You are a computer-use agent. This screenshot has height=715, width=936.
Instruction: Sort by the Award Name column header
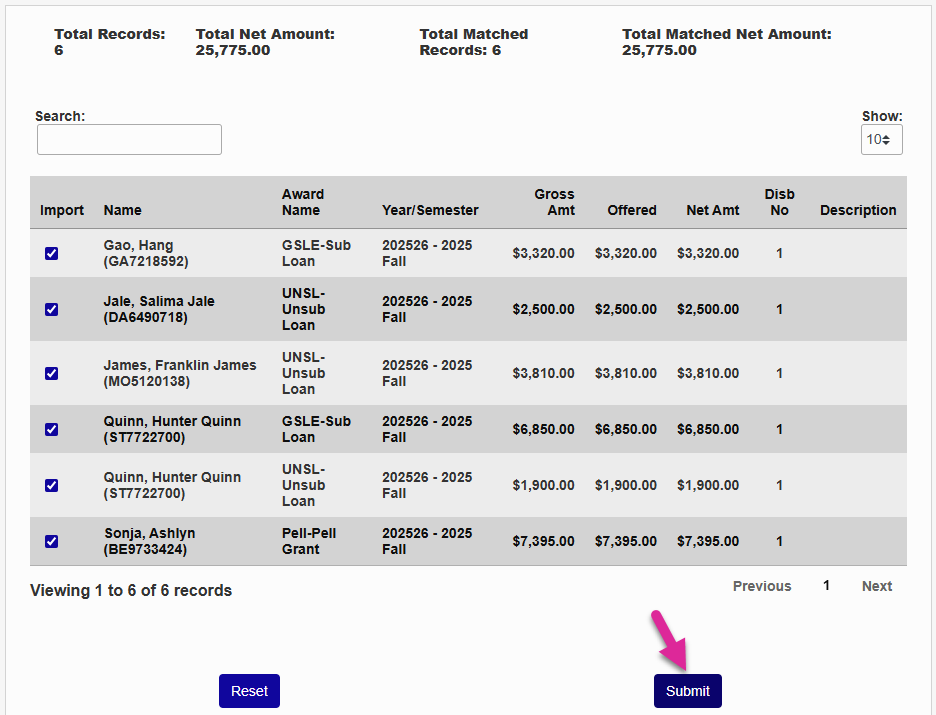[x=302, y=203]
